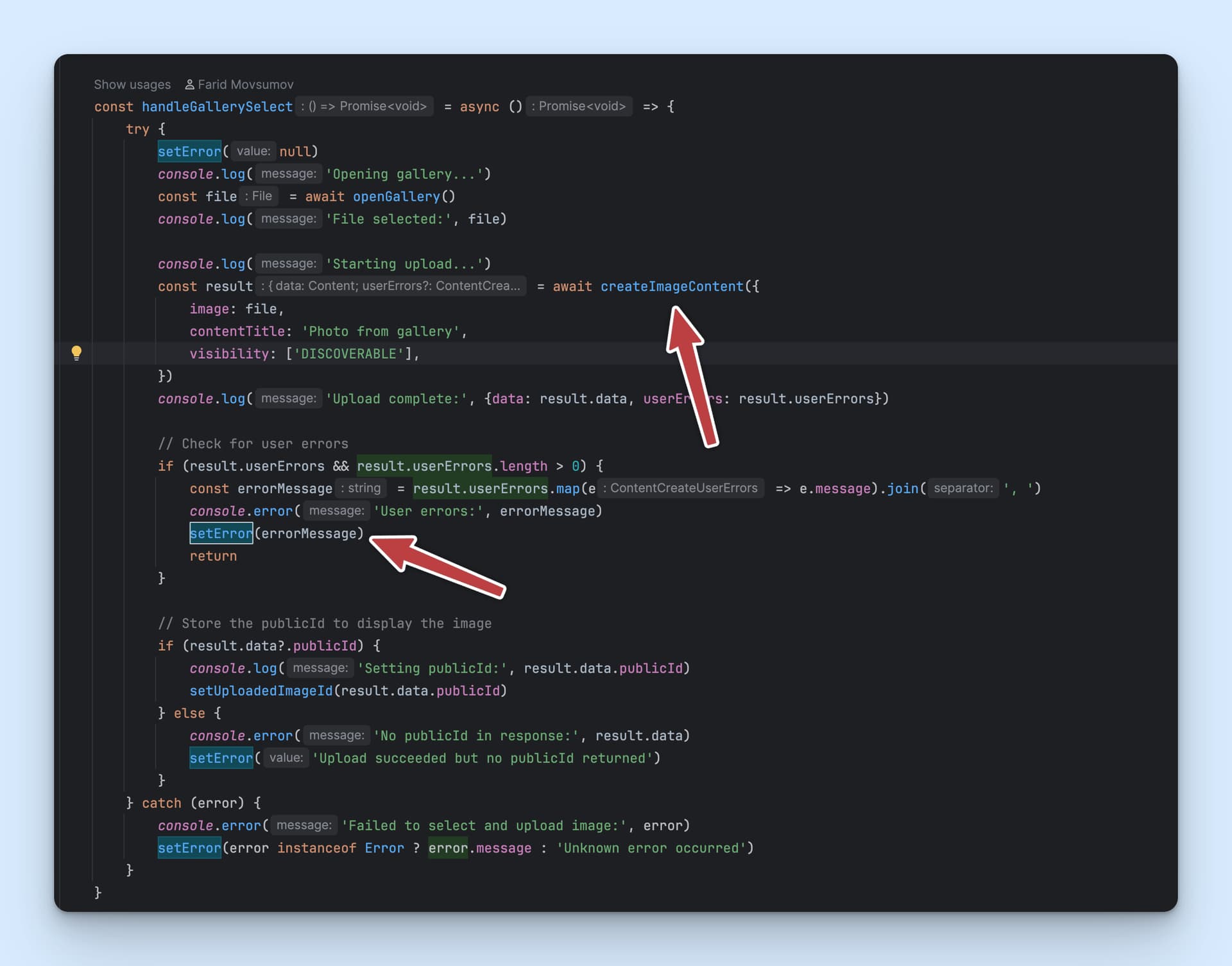Click the 'separator:' parameter hint in join
This screenshot has height=966, width=1232.
click(x=963, y=488)
